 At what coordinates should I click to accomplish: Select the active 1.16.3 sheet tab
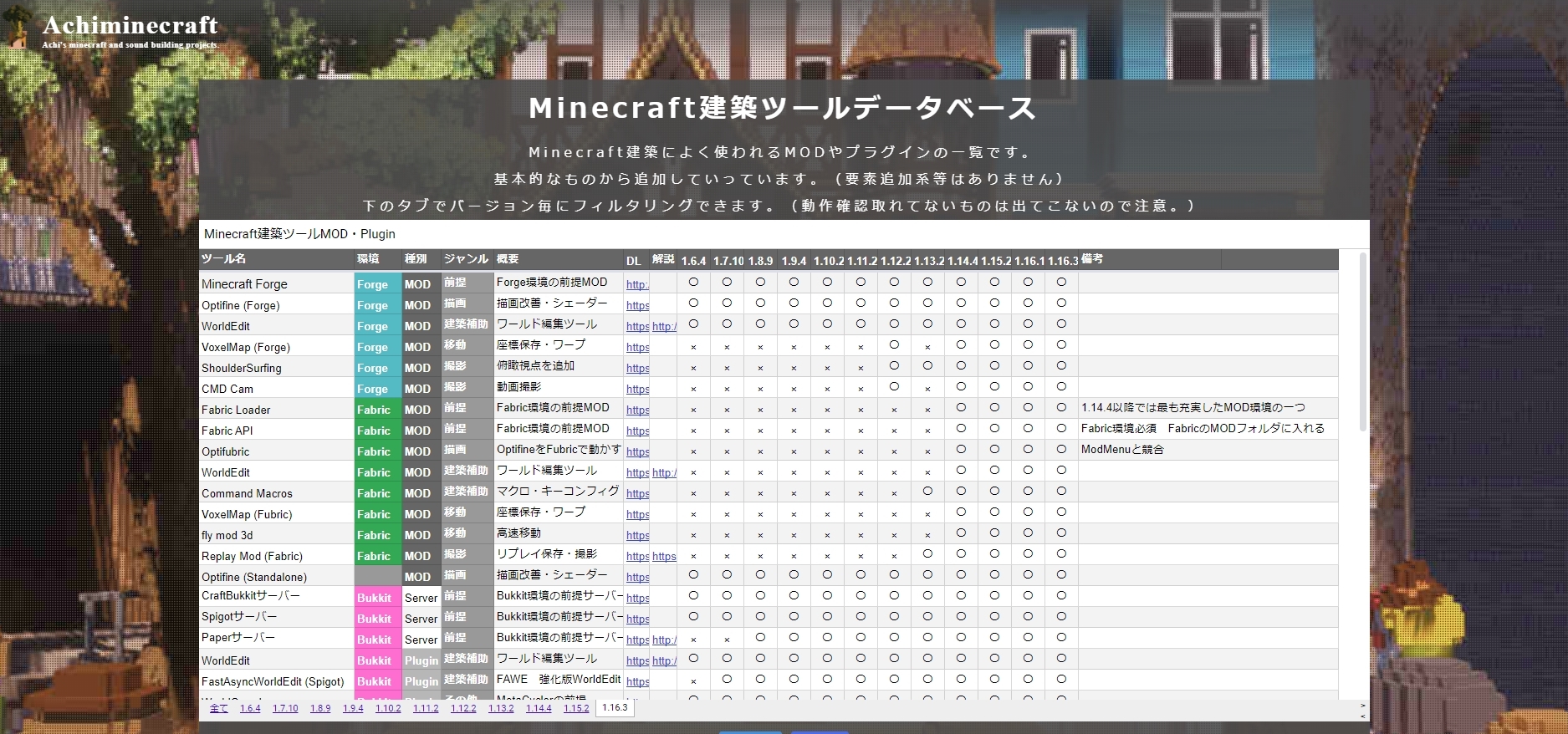(615, 708)
